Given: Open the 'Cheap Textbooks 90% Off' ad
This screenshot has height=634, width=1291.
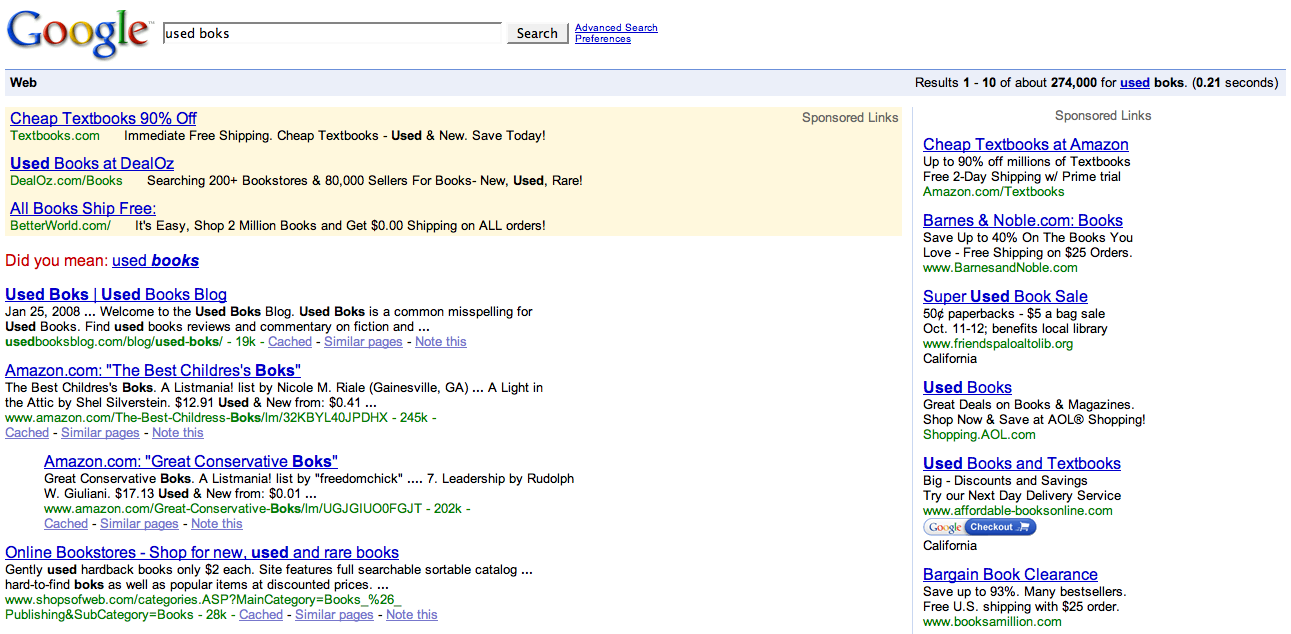Looking at the screenshot, I should click(x=103, y=118).
